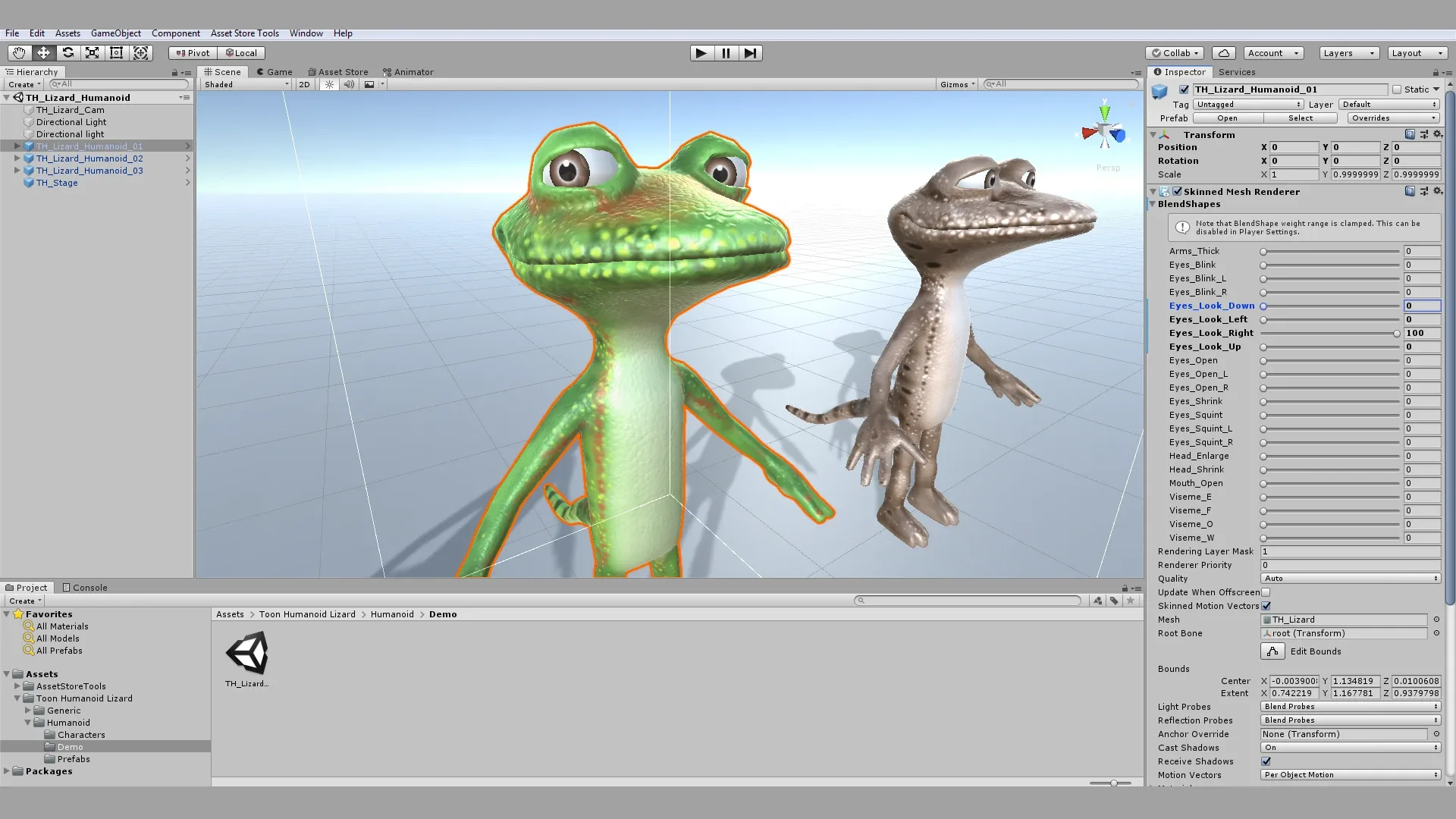Screen dimensions: 1456x819
Task: Open the Shaded draw mode dropdown
Action: pos(246,84)
